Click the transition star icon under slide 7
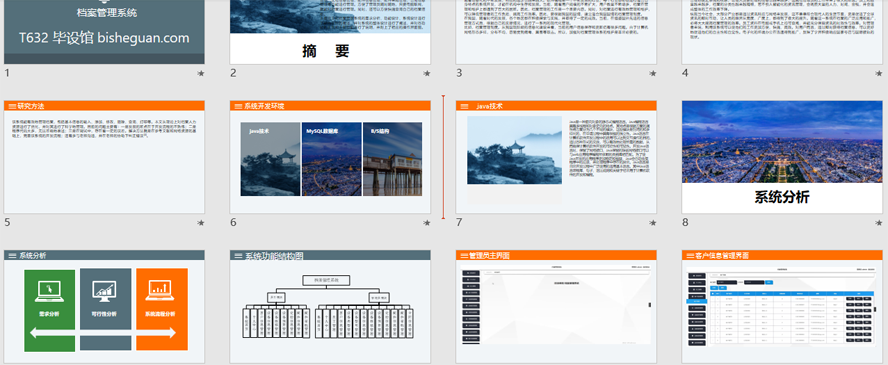Viewport: 888px width, 365px height. pyautogui.click(x=652, y=223)
